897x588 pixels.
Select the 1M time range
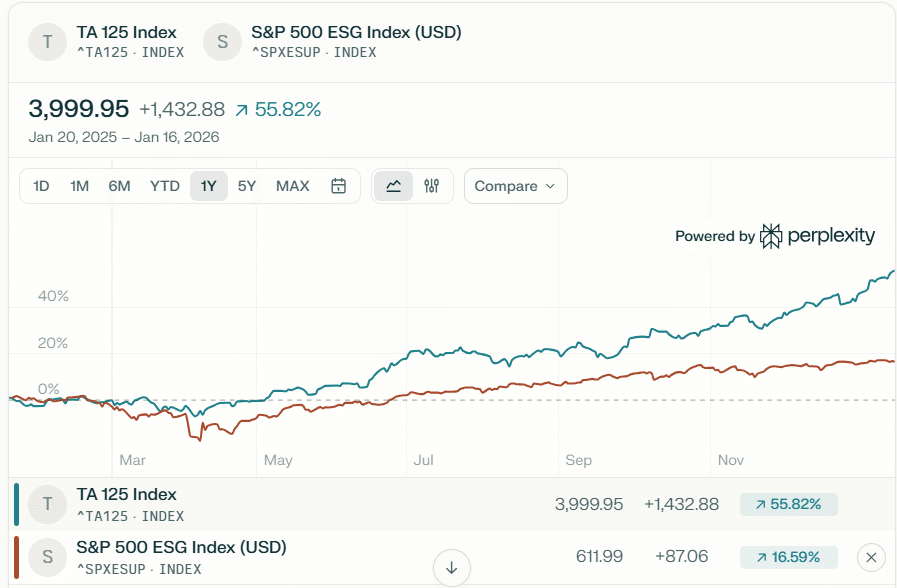tap(80, 186)
